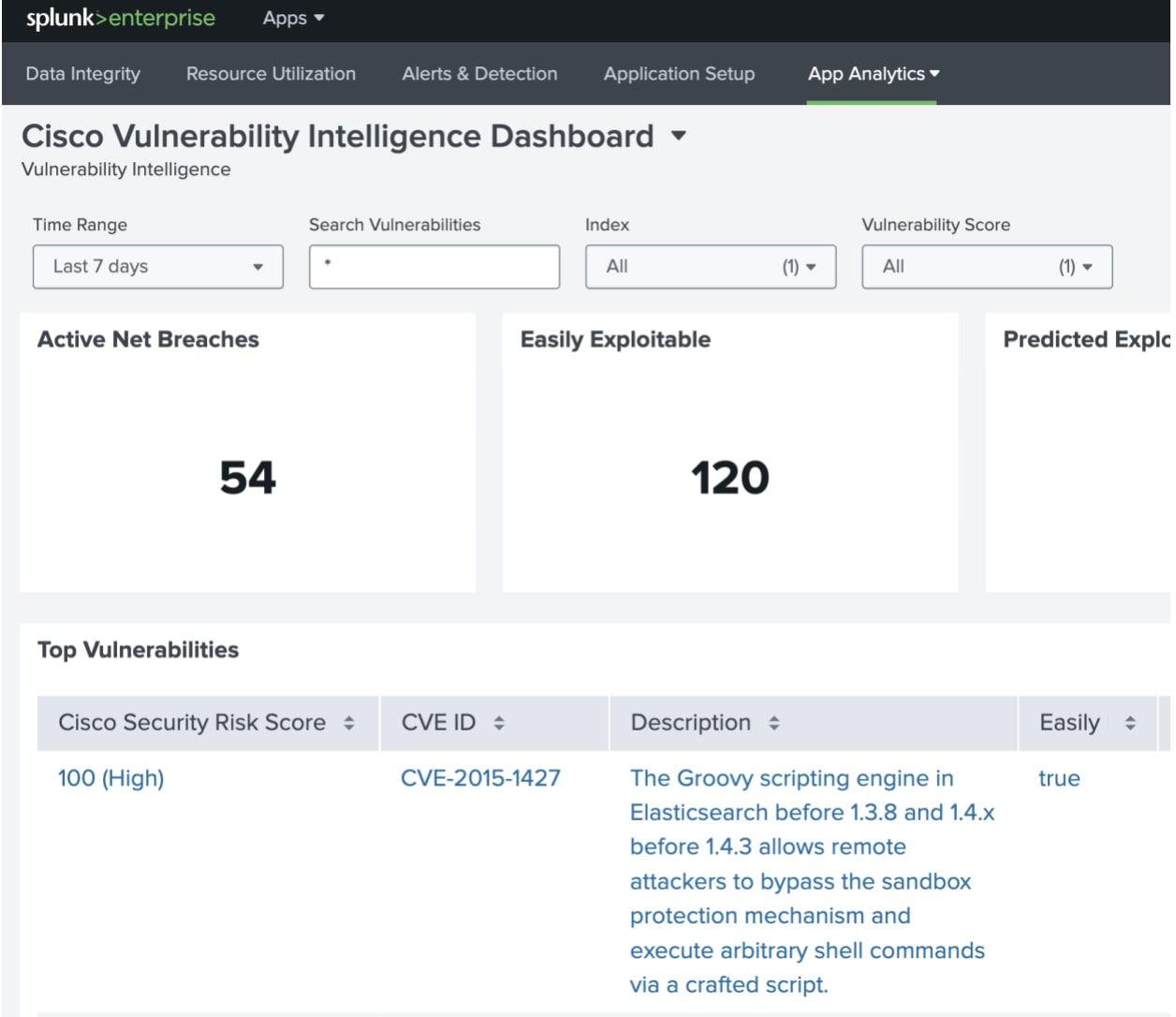Open the Time Range dropdown
Viewport: 1176px width, 1017px height.
(157, 266)
